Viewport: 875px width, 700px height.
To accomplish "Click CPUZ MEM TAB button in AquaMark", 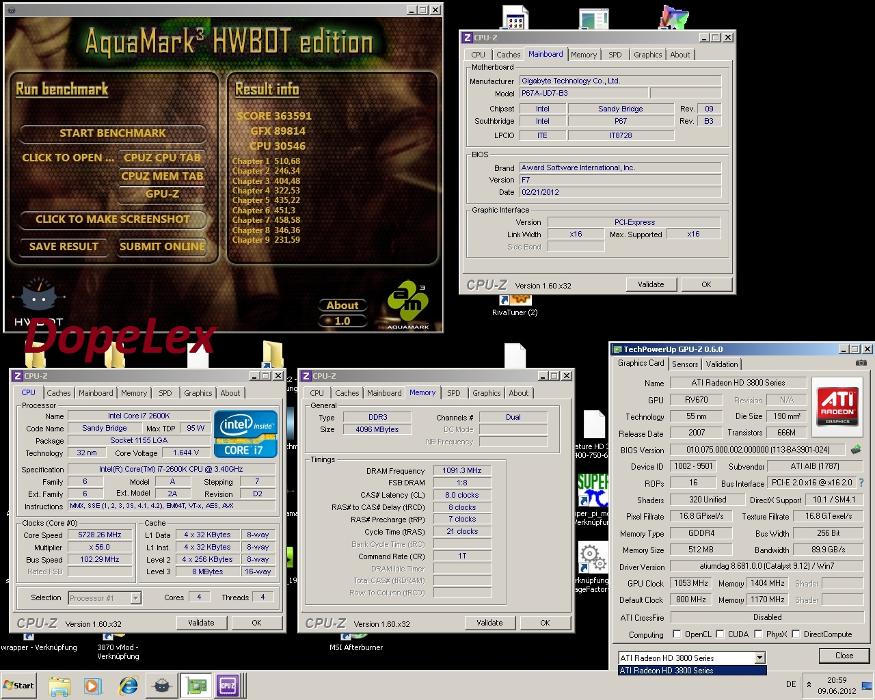I will click(x=162, y=176).
